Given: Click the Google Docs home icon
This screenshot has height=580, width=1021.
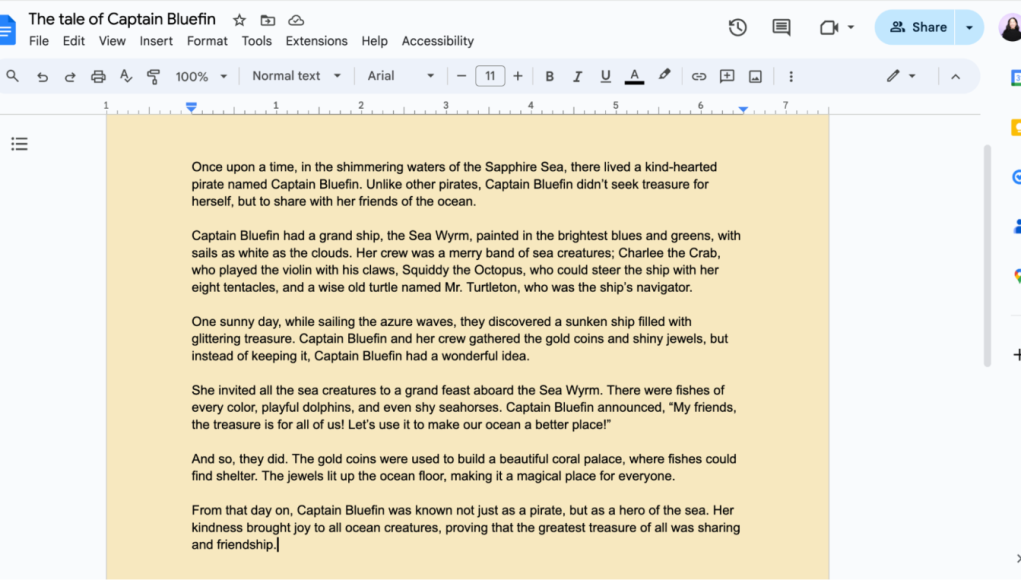Looking at the screenshot, I should (7, 29).
